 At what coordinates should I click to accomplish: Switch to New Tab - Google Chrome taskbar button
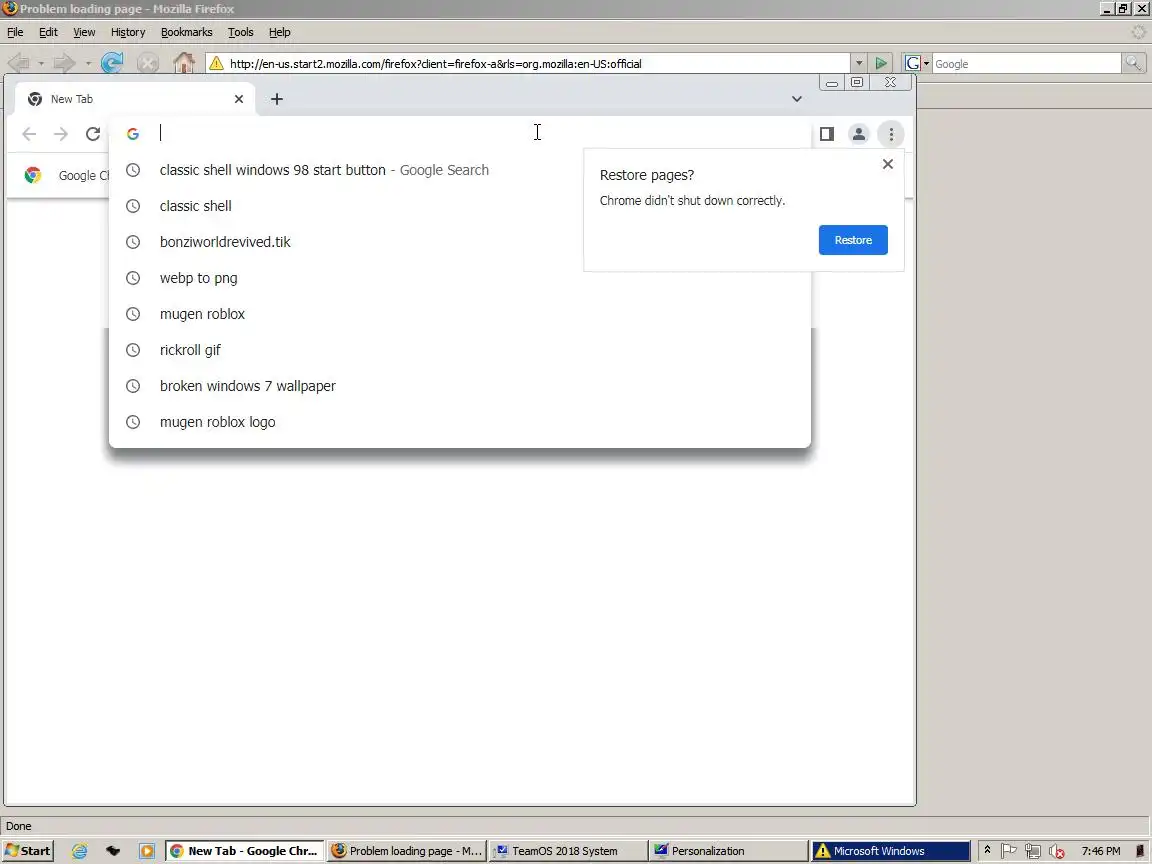[245, 851]
